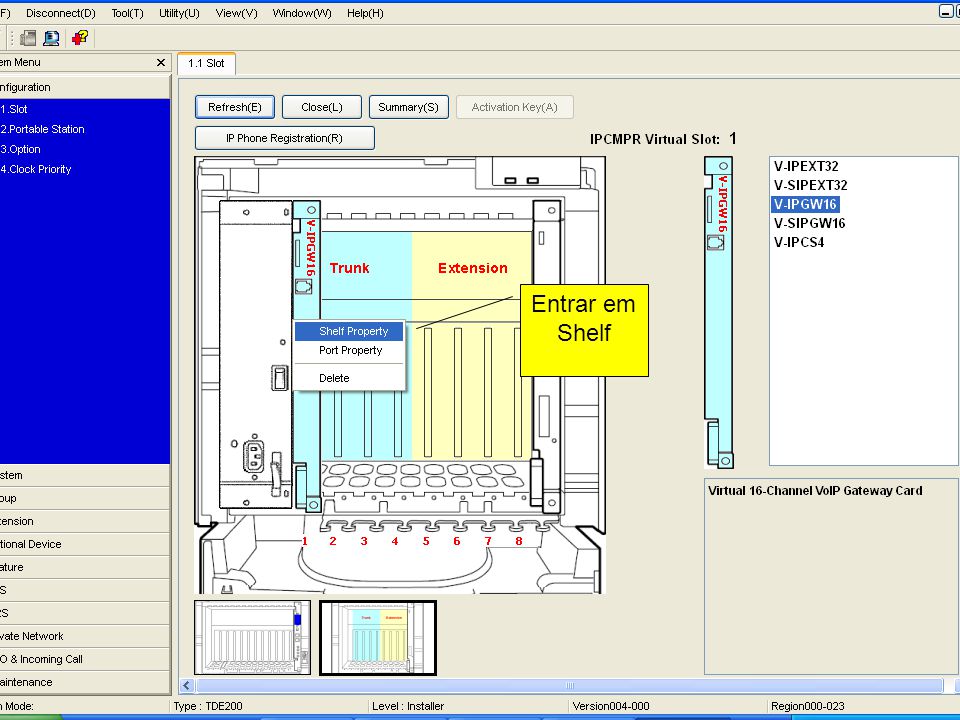
Task: Expand the Private Network section
Action: coord(84,636)
